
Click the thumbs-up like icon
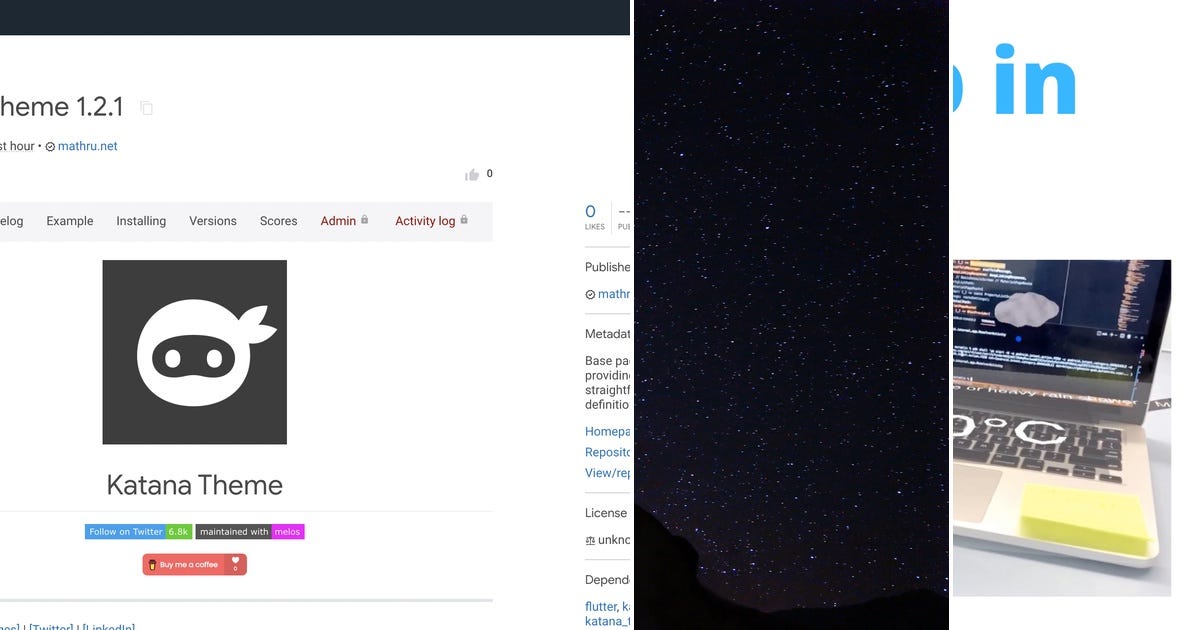pos(472,175)
